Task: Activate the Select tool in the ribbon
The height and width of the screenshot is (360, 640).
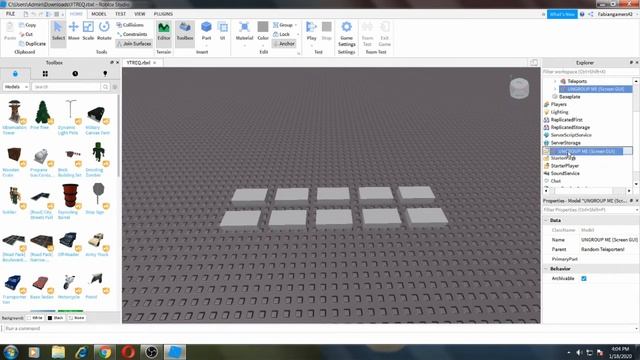Action: pyautogui.click(x=58, y=31)
